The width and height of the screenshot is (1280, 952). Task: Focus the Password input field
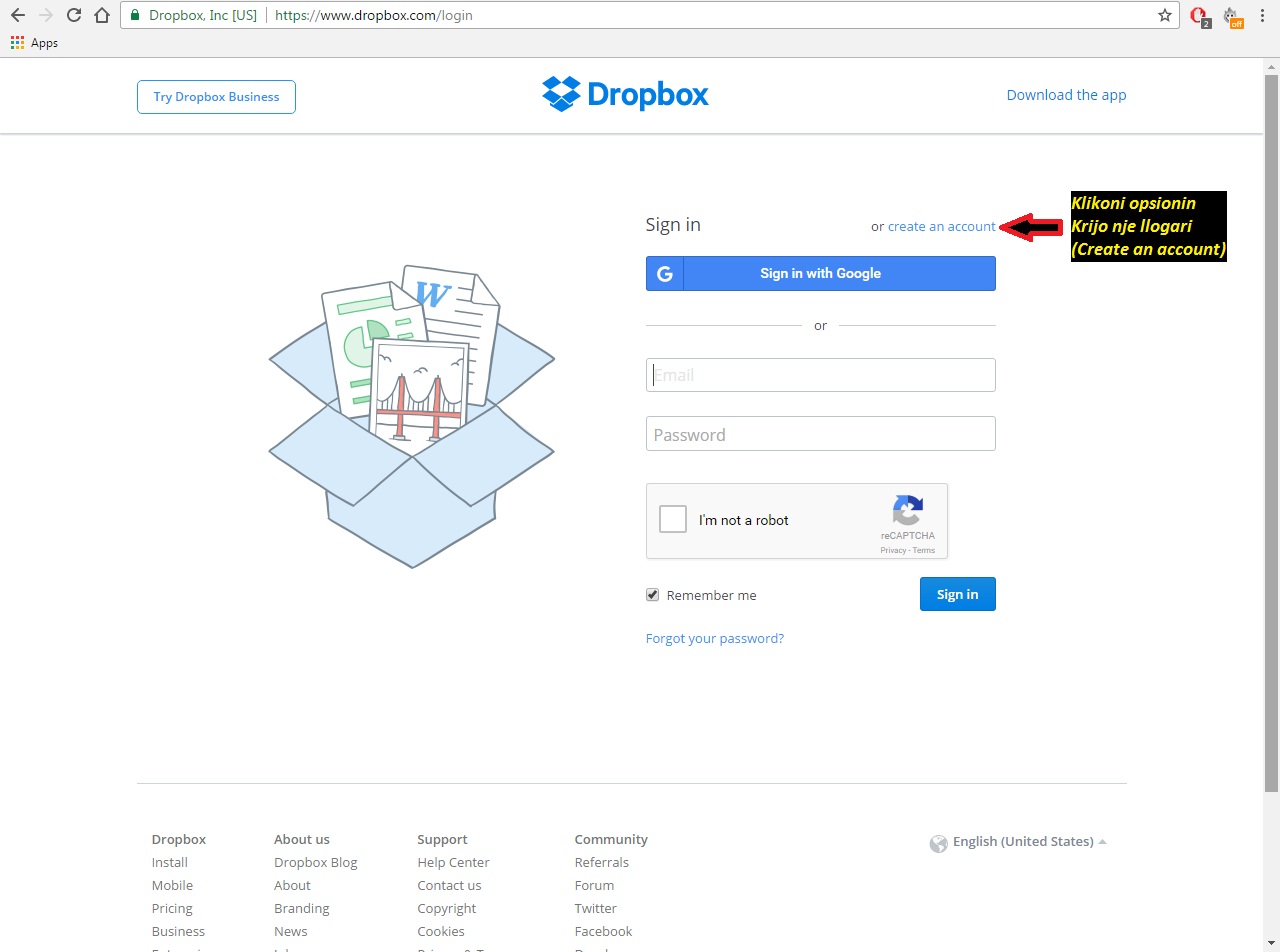820,434
